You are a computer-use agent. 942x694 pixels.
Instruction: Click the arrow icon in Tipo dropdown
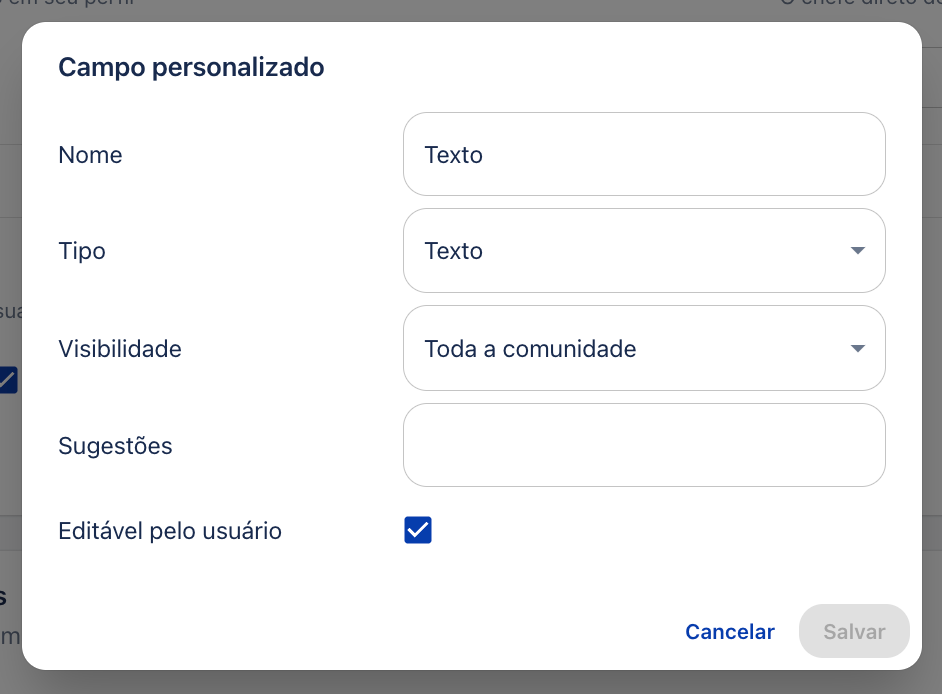[x=858, y=251]
